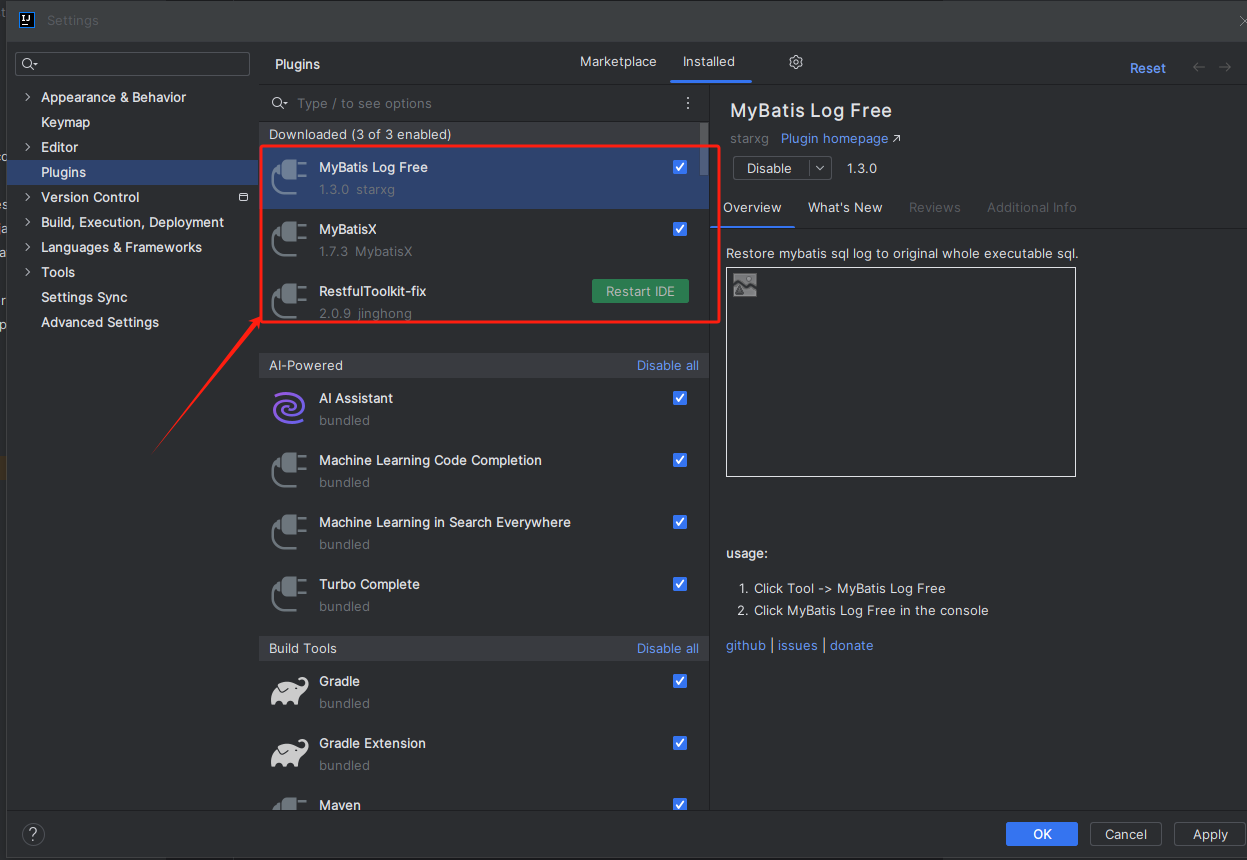Click the search icon in the plugins filter
Viewport: 1247px width, 860px height.
280,103
